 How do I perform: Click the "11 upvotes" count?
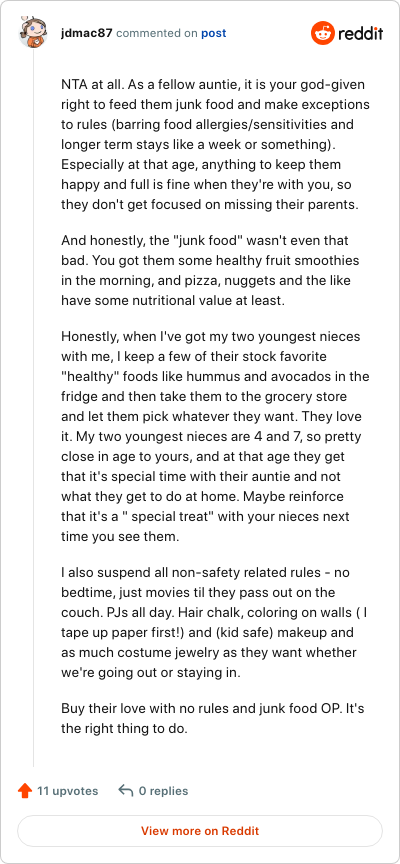point(67,791)
